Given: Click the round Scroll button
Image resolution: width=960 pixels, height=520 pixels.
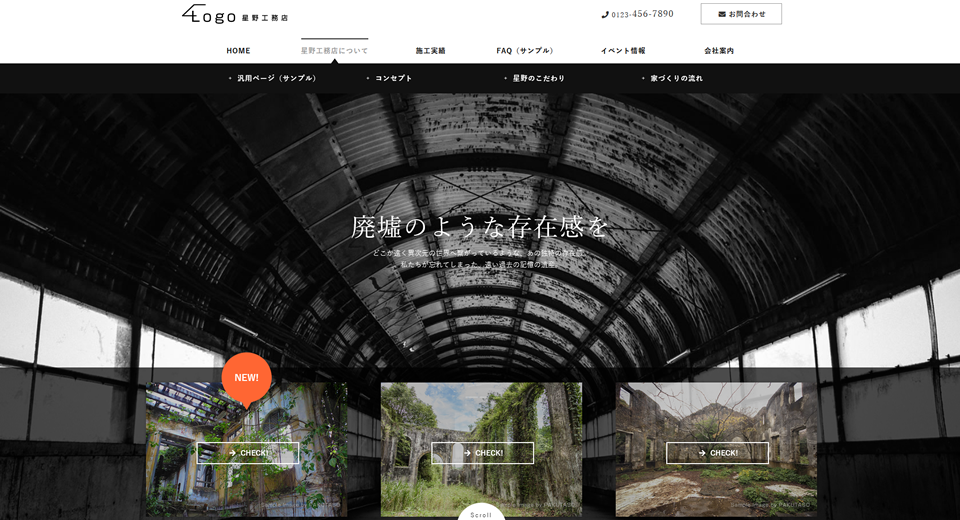Looking at the screenshot, I should click(x=481, y=513).
